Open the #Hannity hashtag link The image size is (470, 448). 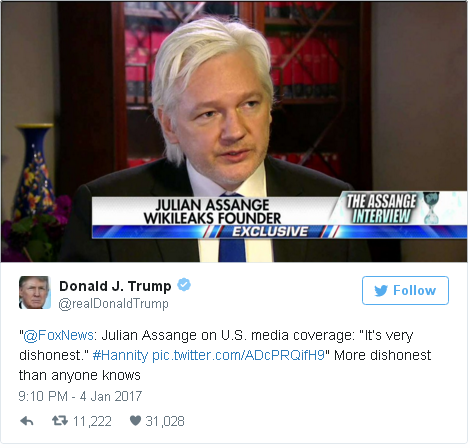[x=120, y=355]
